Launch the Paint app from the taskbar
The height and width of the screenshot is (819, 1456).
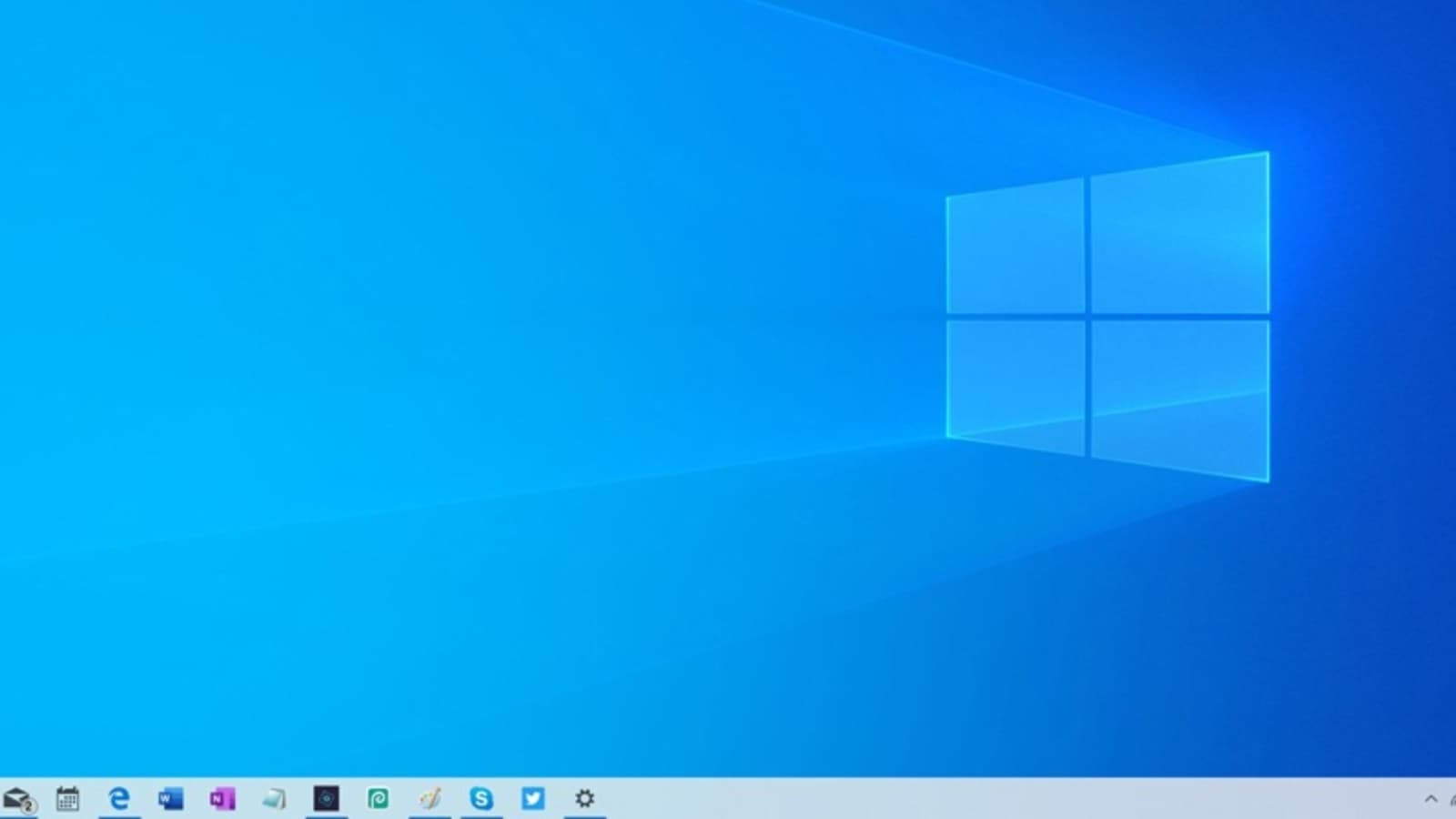(x=430, y=799)
